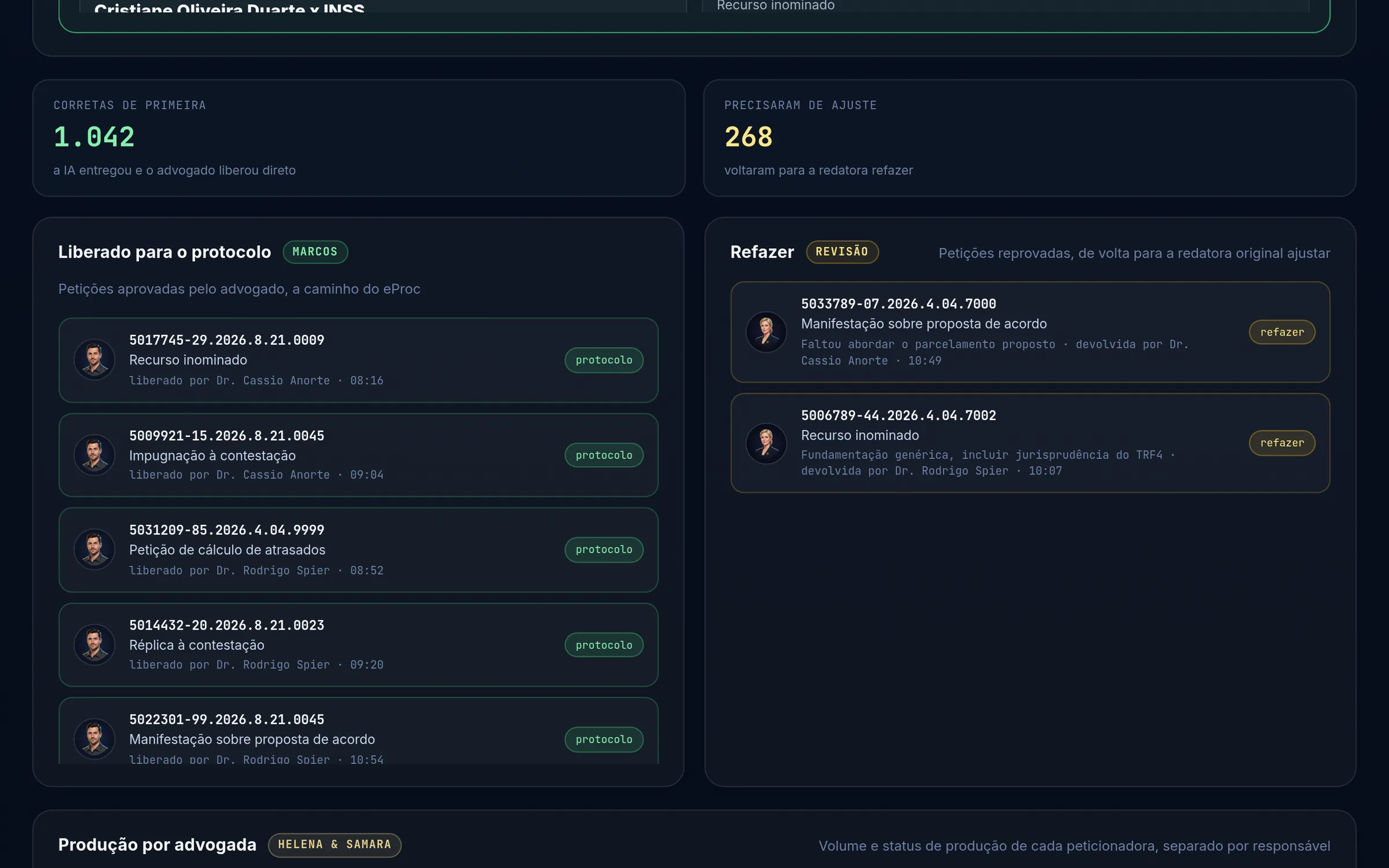Click avatar on petition 5017745-29.2026.8.21.0009

coord(94,359)
